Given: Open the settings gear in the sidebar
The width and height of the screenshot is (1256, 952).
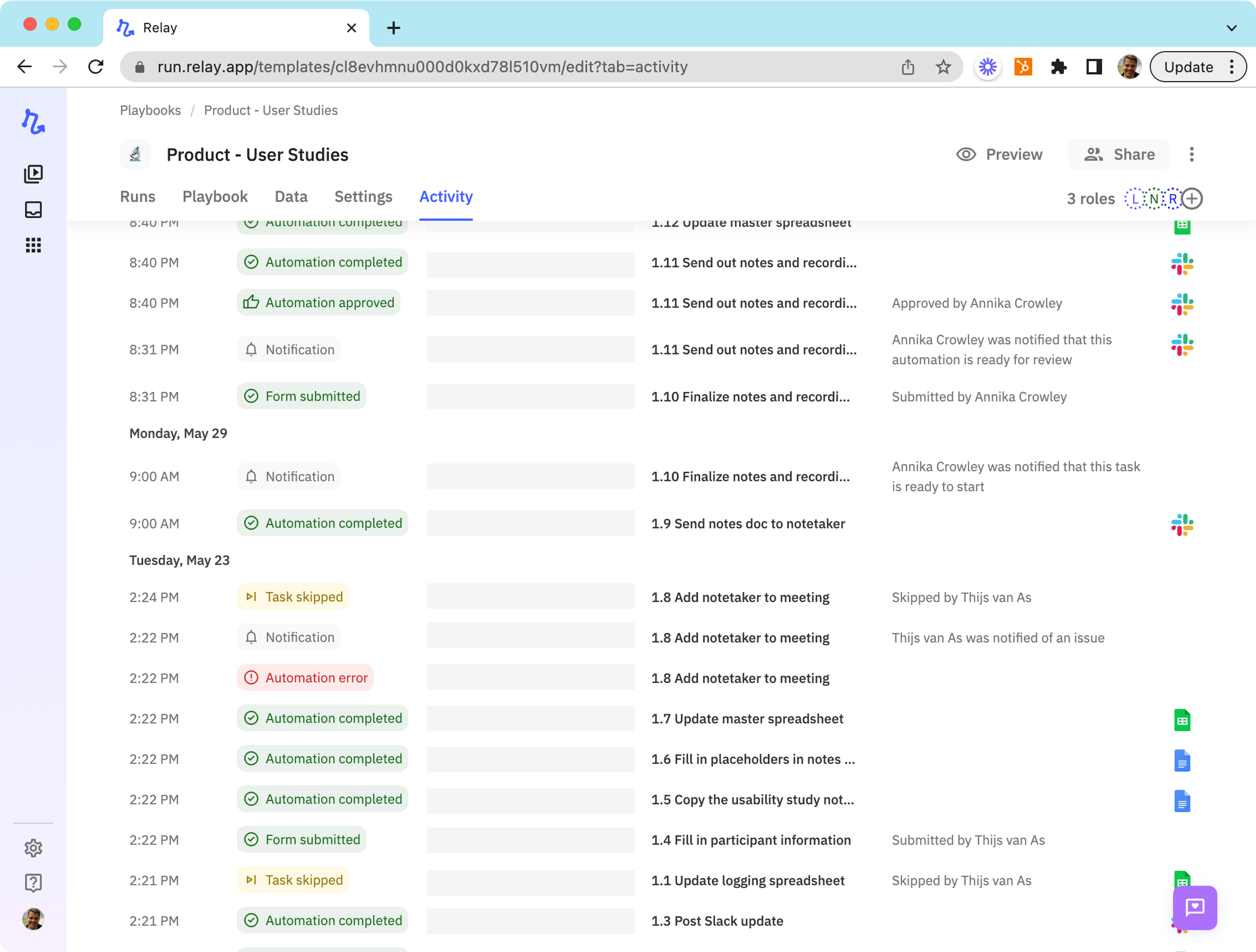Looking at the screenshot, I should (x=33, y=848).
